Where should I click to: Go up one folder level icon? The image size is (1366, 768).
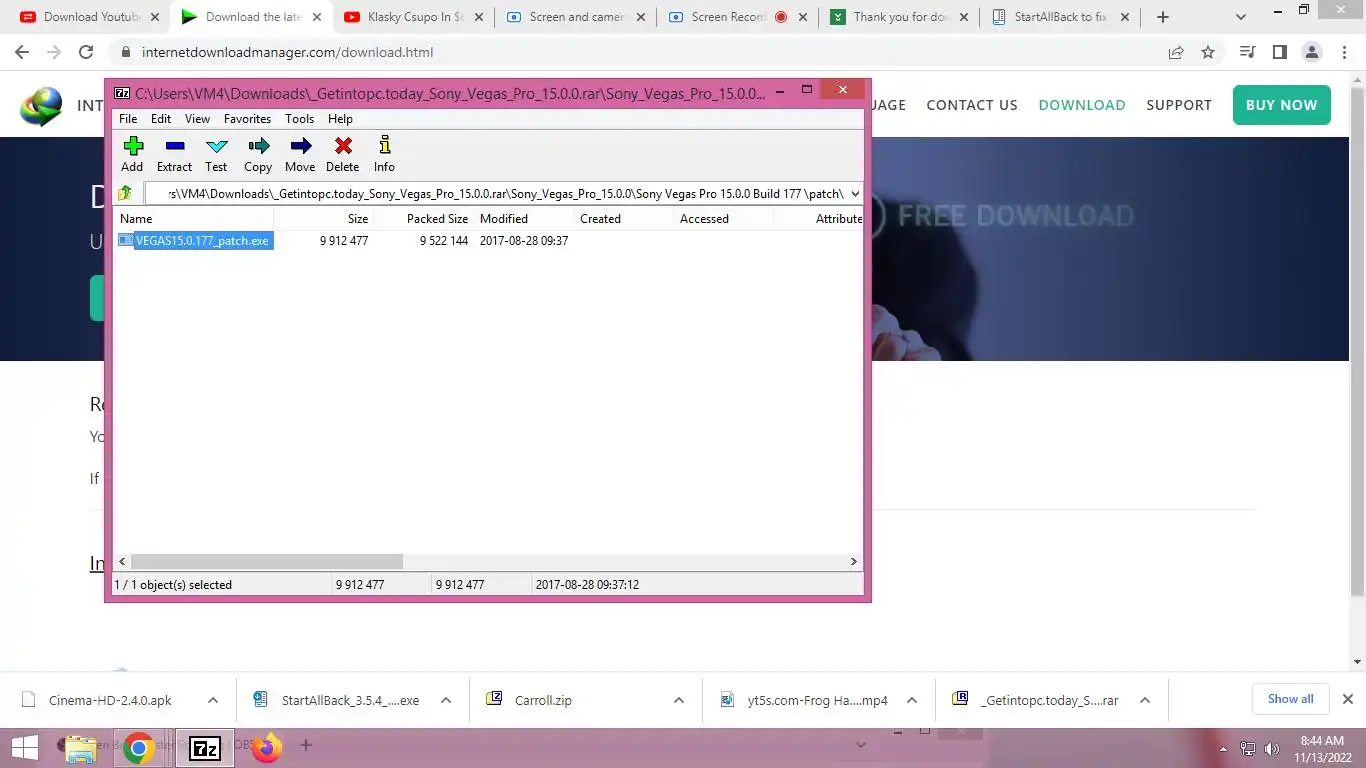pyautogui.click(x=125, y=193)
